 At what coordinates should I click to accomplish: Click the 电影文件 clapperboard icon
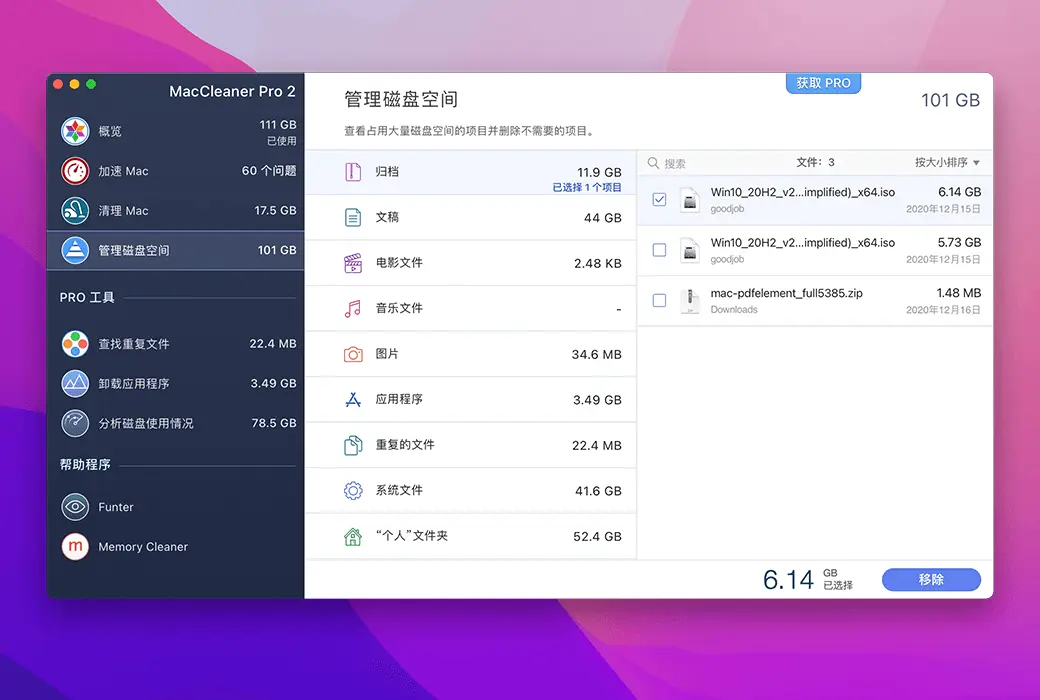pos(353,263)
